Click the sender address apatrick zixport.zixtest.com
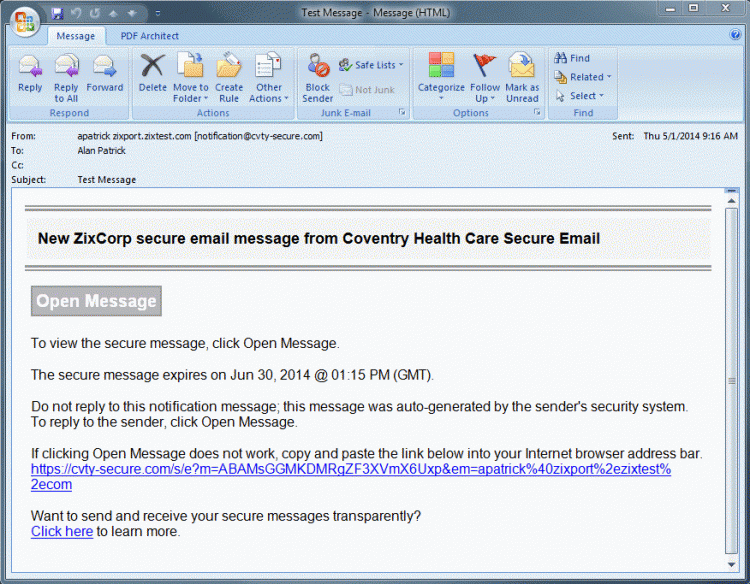Screen dimensions: 750x584 click(x=200, y=136)
